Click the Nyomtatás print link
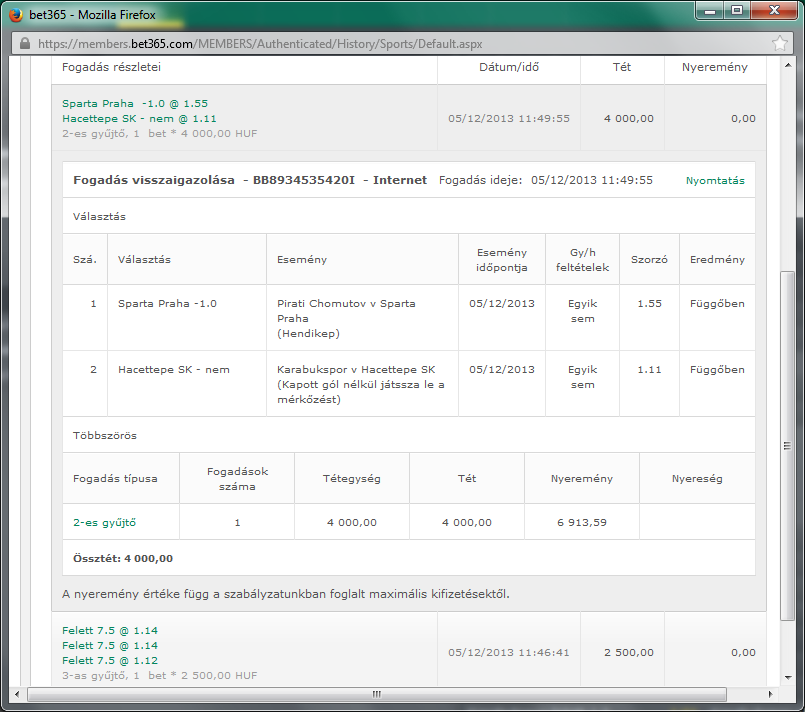805x712 pixels. (715, 180)
